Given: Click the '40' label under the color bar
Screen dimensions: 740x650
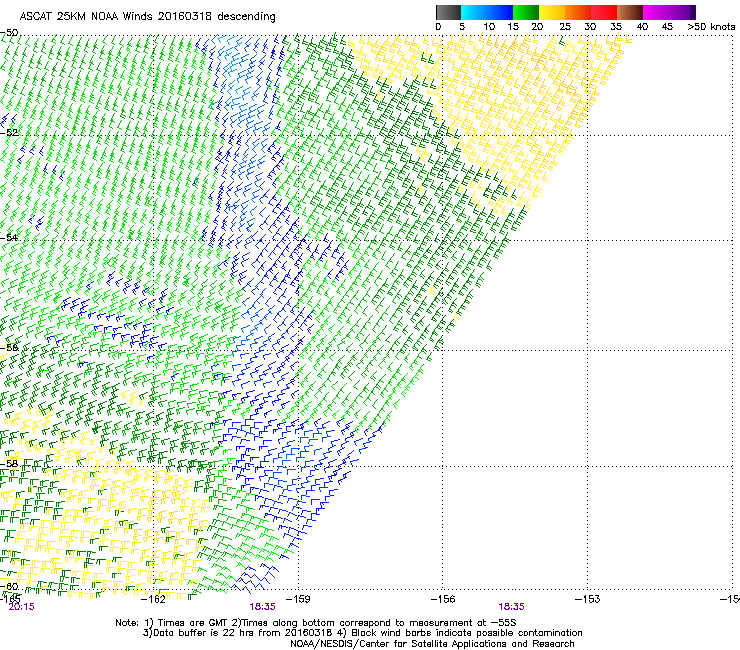Looking at the screenshot, I should point(642,27).
